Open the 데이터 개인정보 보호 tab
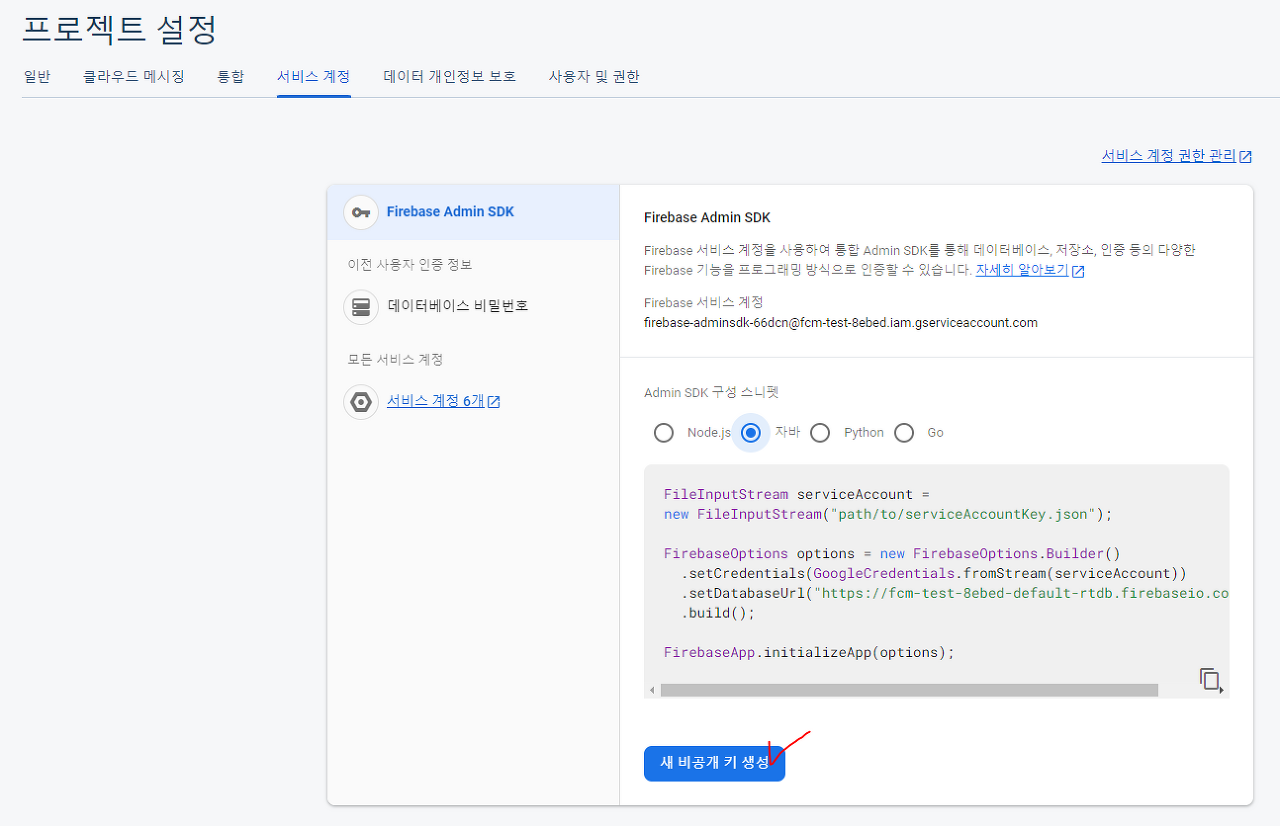Viewport: 1280px width, 826px height. tap(450, 76)
